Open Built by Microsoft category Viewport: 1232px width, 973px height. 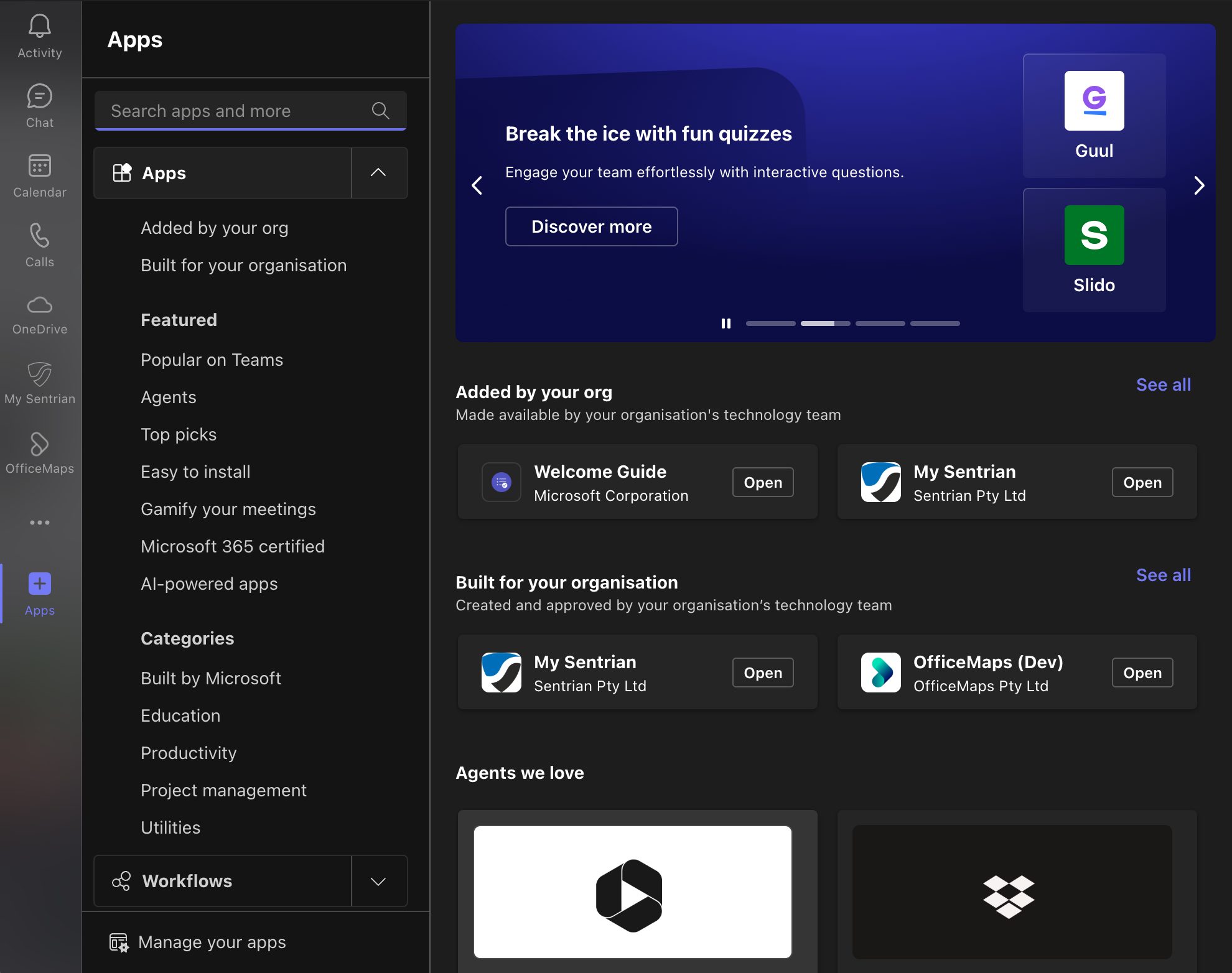click(211, 679)
